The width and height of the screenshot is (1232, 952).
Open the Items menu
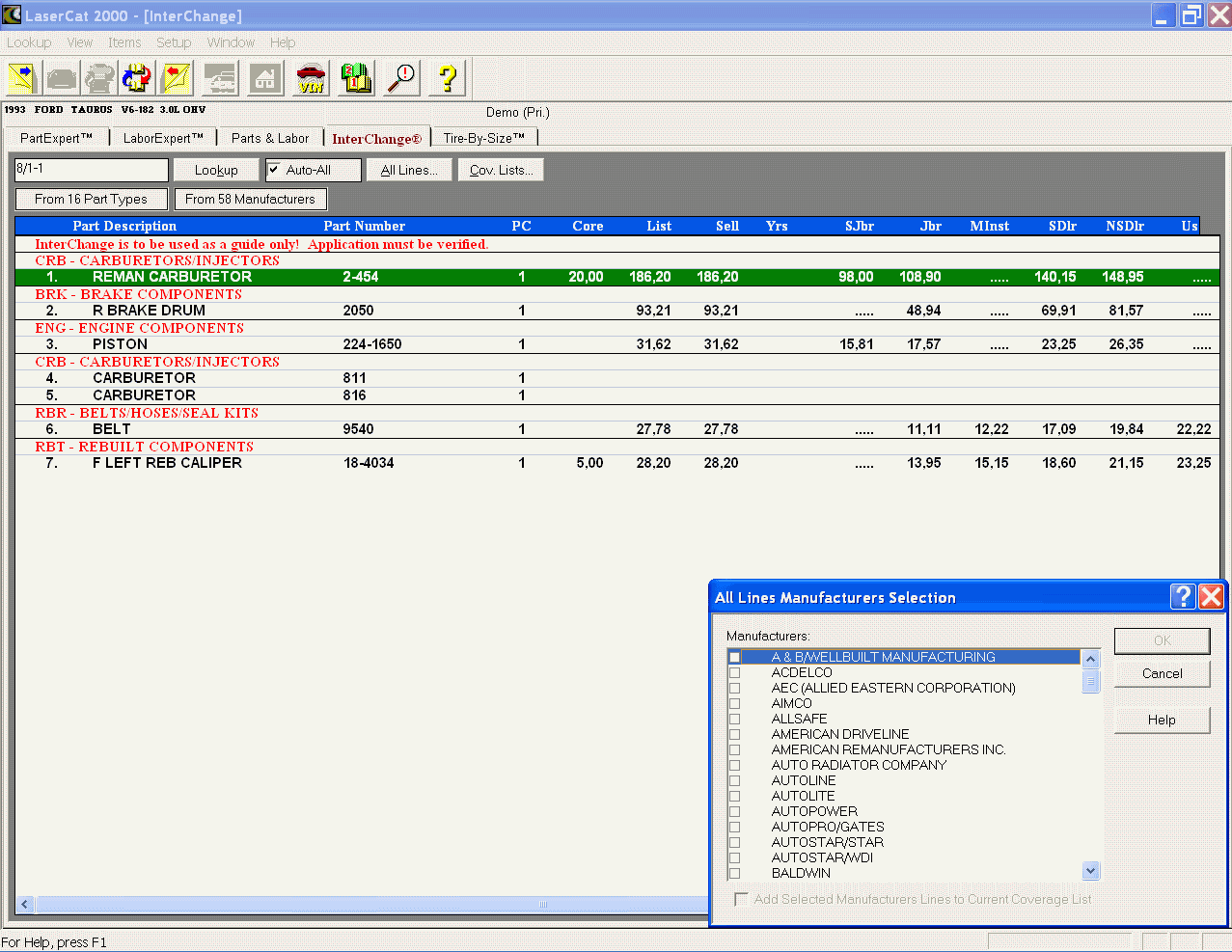point(124,42)
